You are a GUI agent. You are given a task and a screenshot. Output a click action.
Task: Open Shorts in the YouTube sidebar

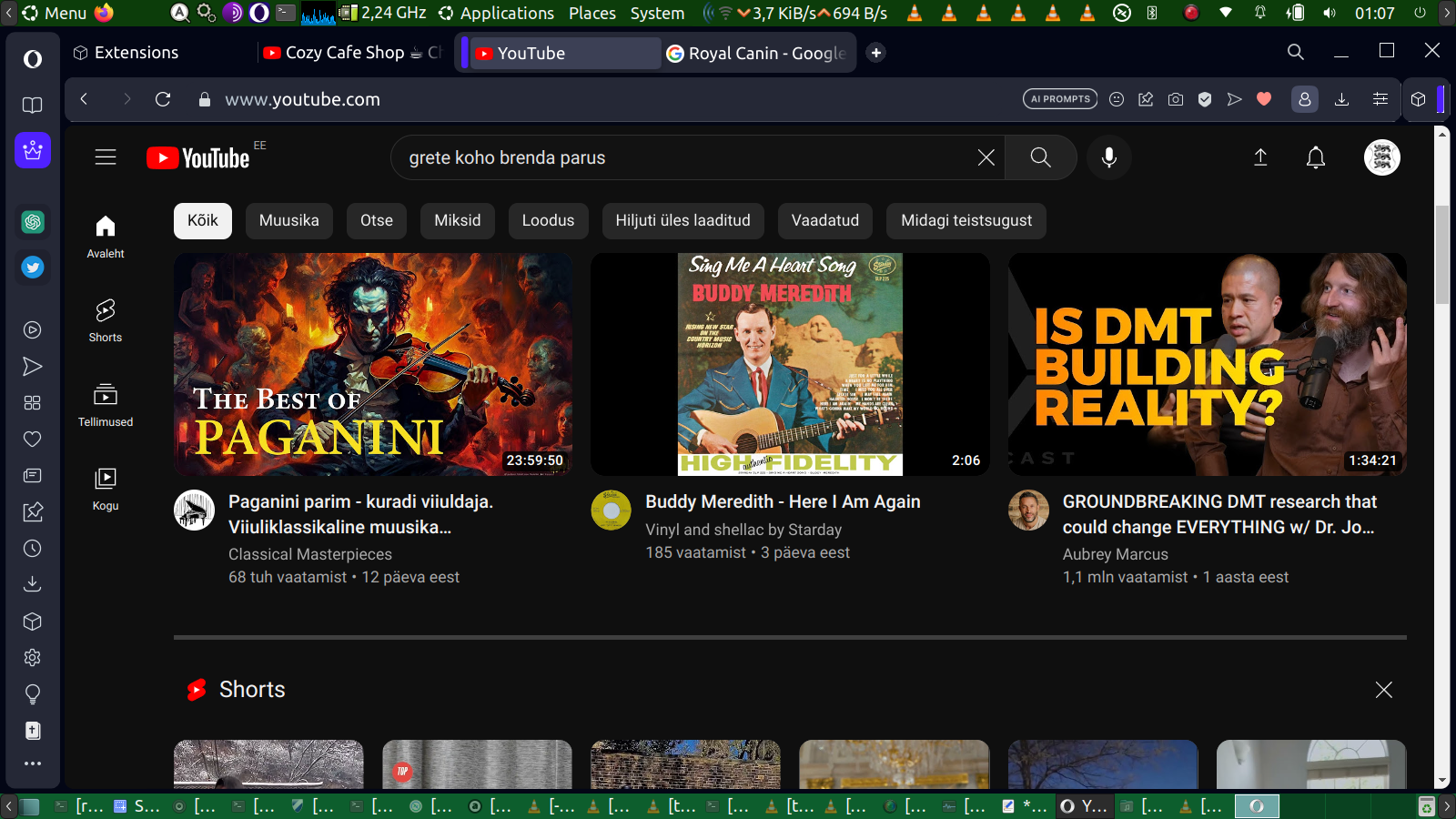point(106,320)
